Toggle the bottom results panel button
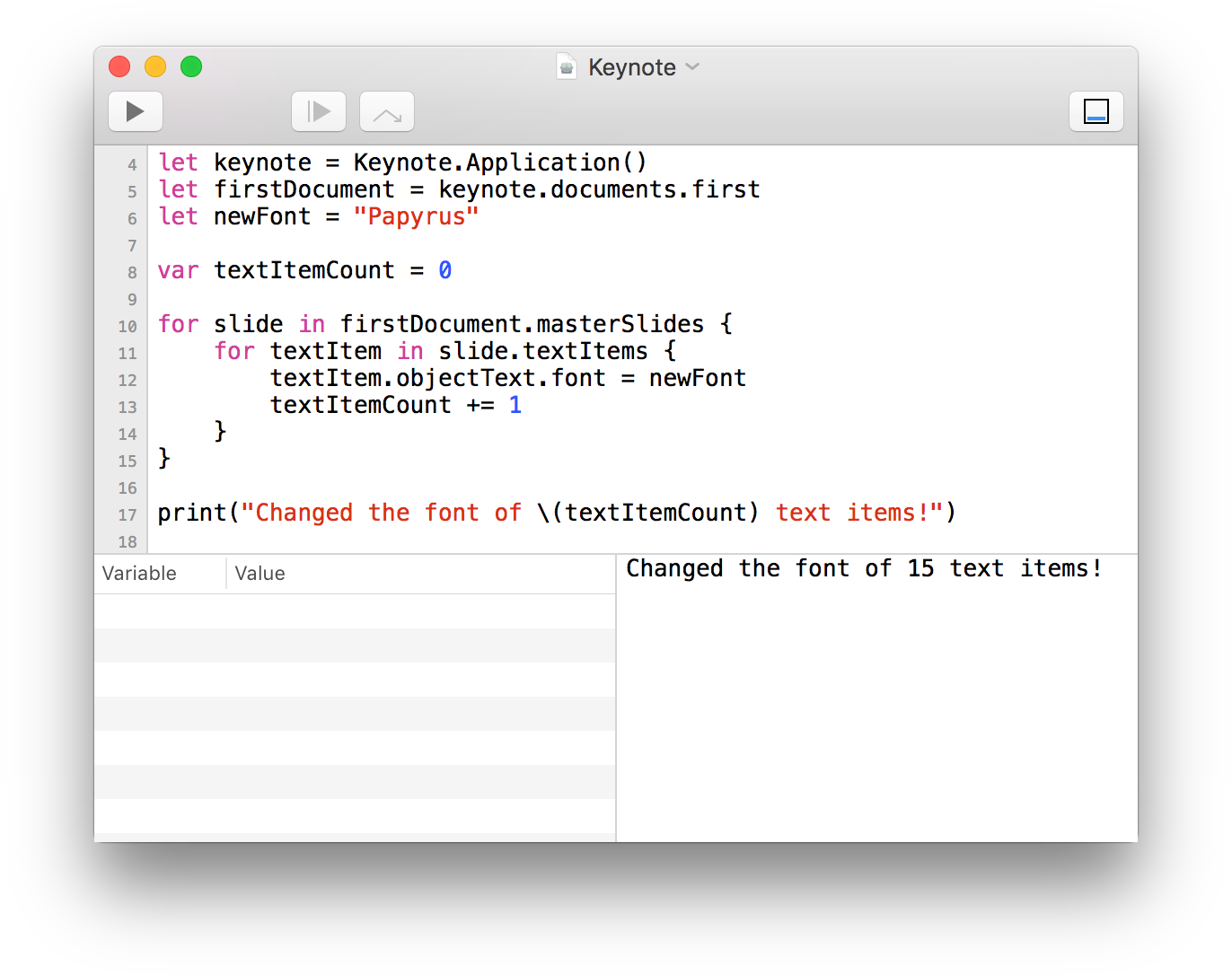Viewport: 1232px width, 975px height. pos(1096,111)
